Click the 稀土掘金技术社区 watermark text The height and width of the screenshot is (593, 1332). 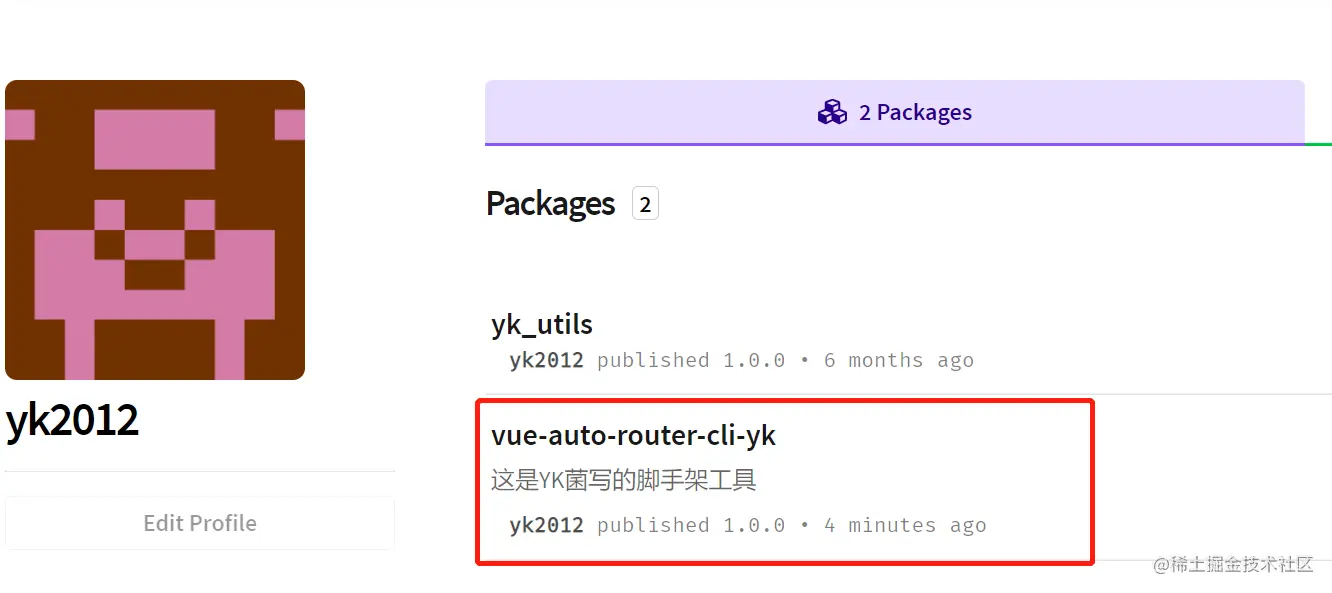[x=1233, y=565]
